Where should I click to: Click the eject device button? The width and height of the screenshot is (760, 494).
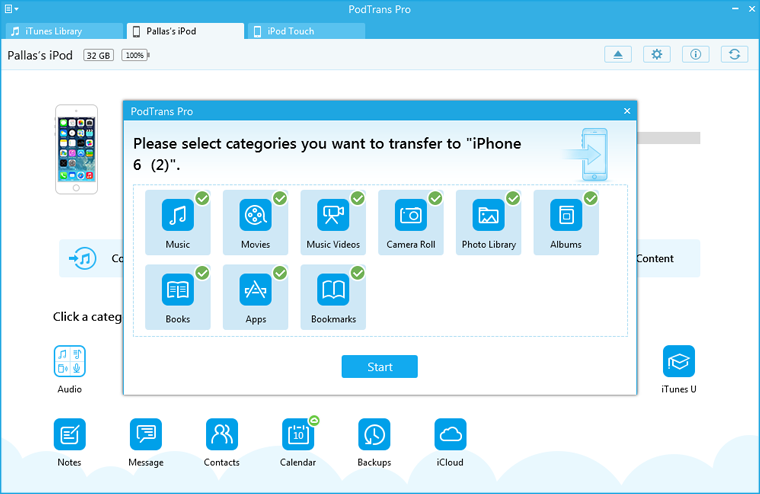[x=618, y=54]
